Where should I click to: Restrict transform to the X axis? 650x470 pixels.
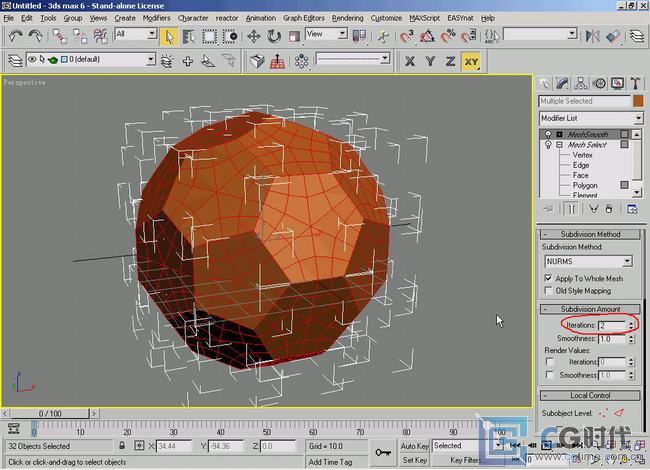point(410,62)
